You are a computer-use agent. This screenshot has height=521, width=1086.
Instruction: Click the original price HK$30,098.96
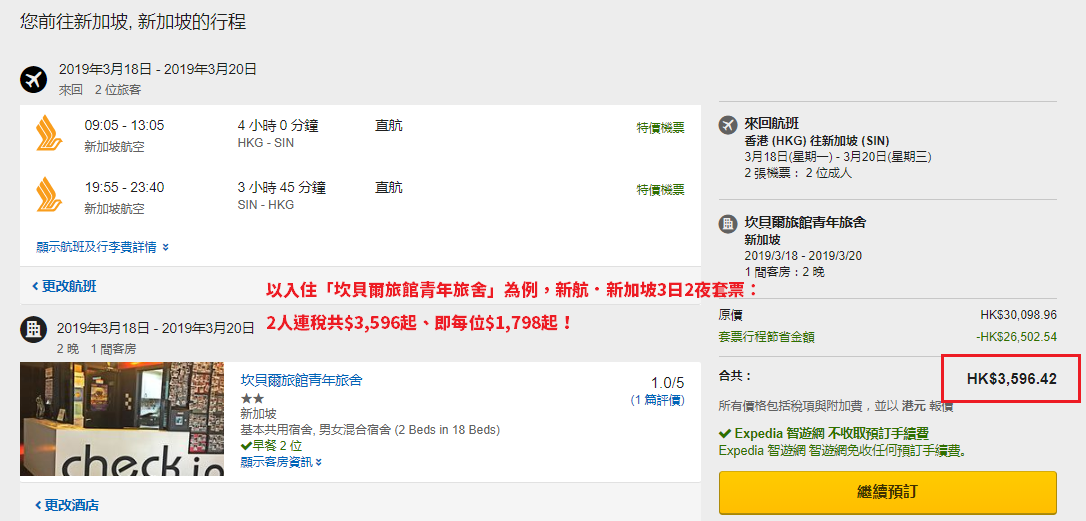tap(1019, 315)
